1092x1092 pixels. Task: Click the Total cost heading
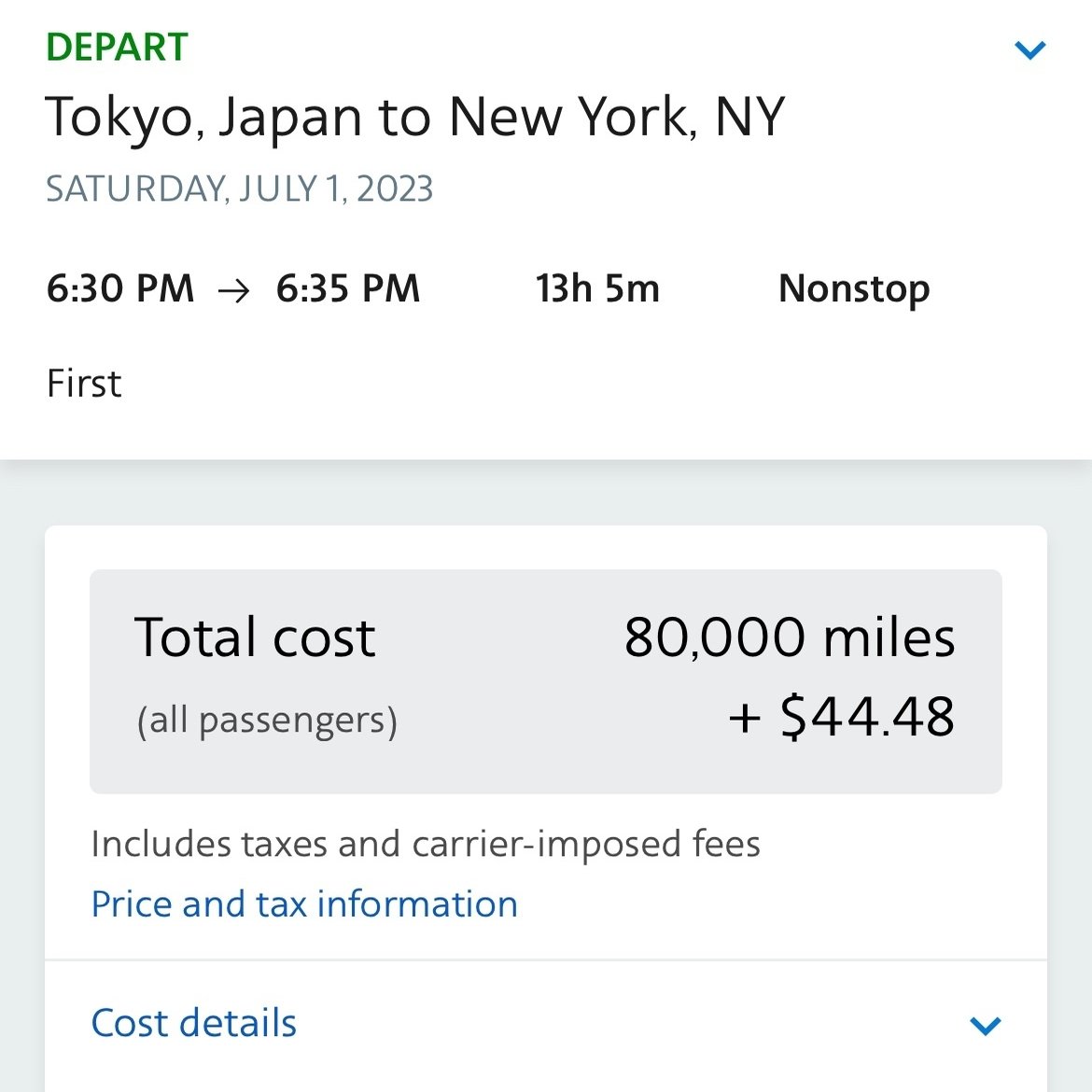pyautogui.click(x=255, y=637)
